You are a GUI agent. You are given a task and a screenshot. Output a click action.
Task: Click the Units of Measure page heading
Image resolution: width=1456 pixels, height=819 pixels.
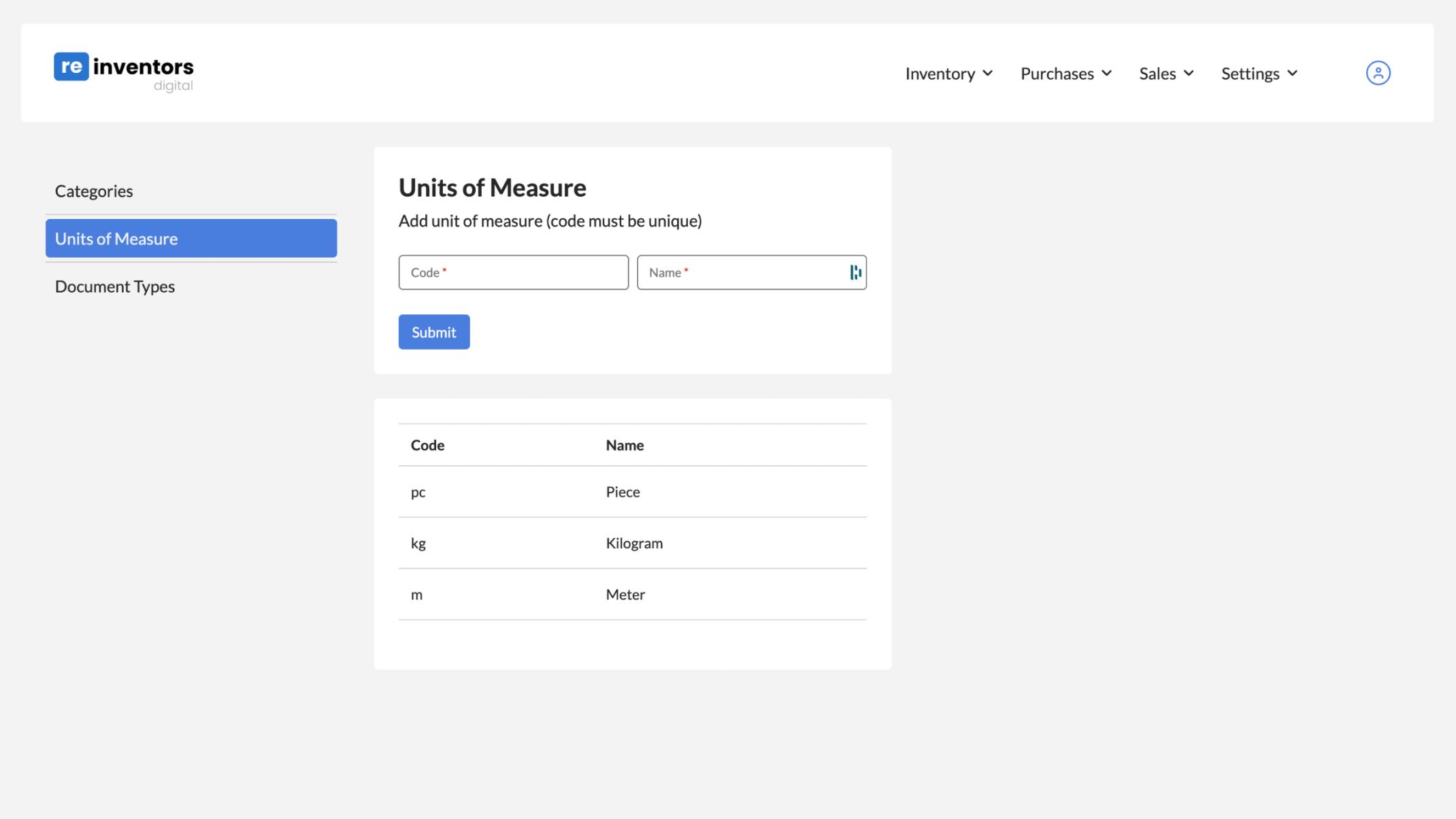pos(492,188)
